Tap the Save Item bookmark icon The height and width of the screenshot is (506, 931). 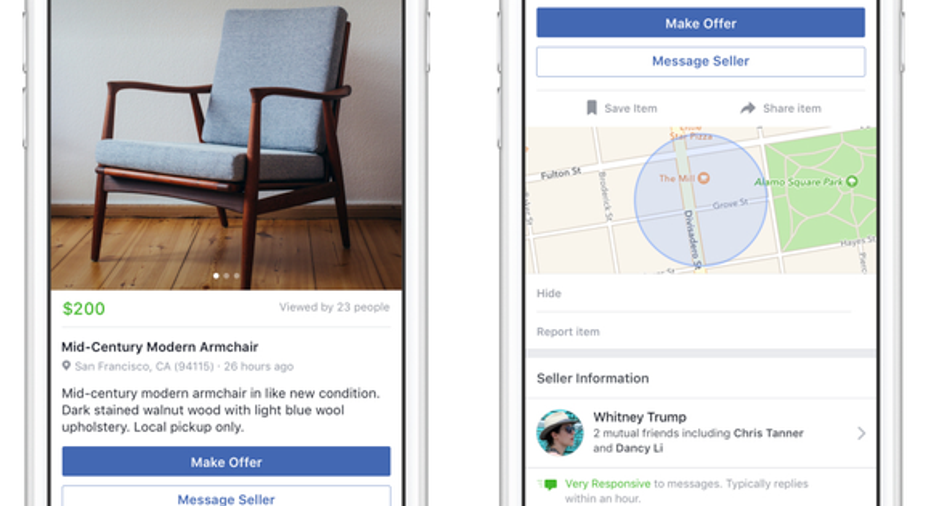(591, 107)
